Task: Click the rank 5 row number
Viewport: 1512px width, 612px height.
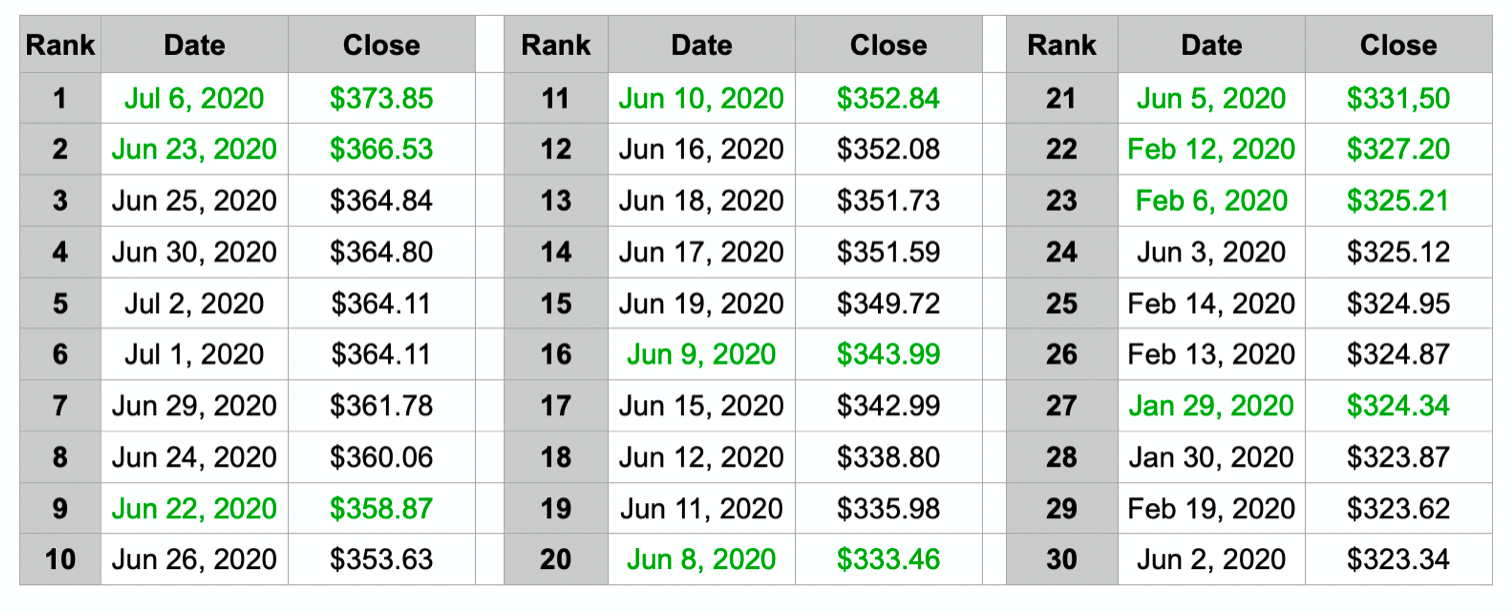Action: (x=60, y=303)
